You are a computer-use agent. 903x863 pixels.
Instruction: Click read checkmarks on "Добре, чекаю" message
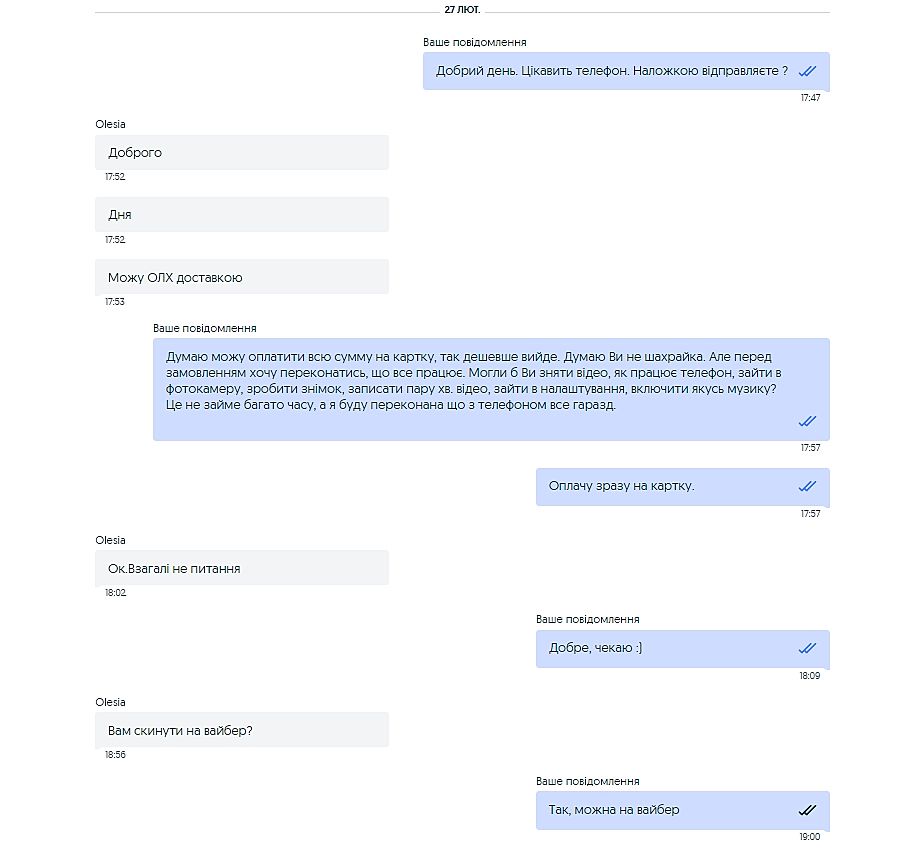(808, 648)
